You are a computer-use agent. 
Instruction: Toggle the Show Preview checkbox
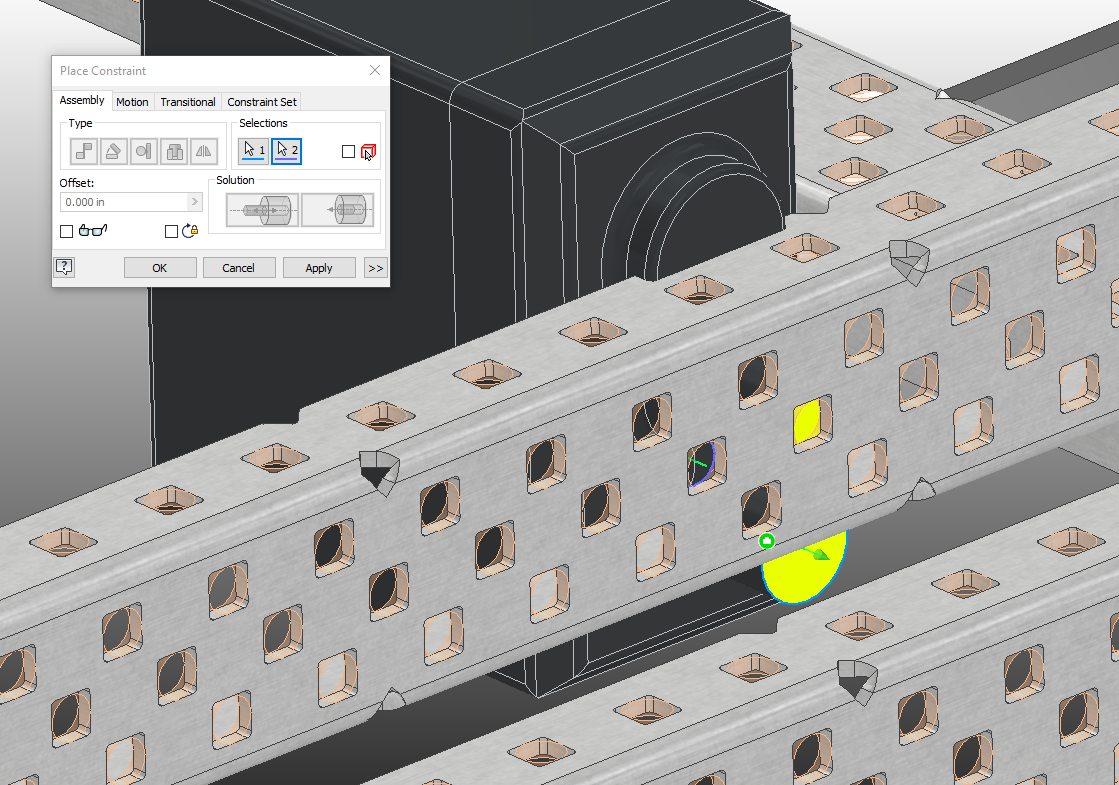[66, 231]
